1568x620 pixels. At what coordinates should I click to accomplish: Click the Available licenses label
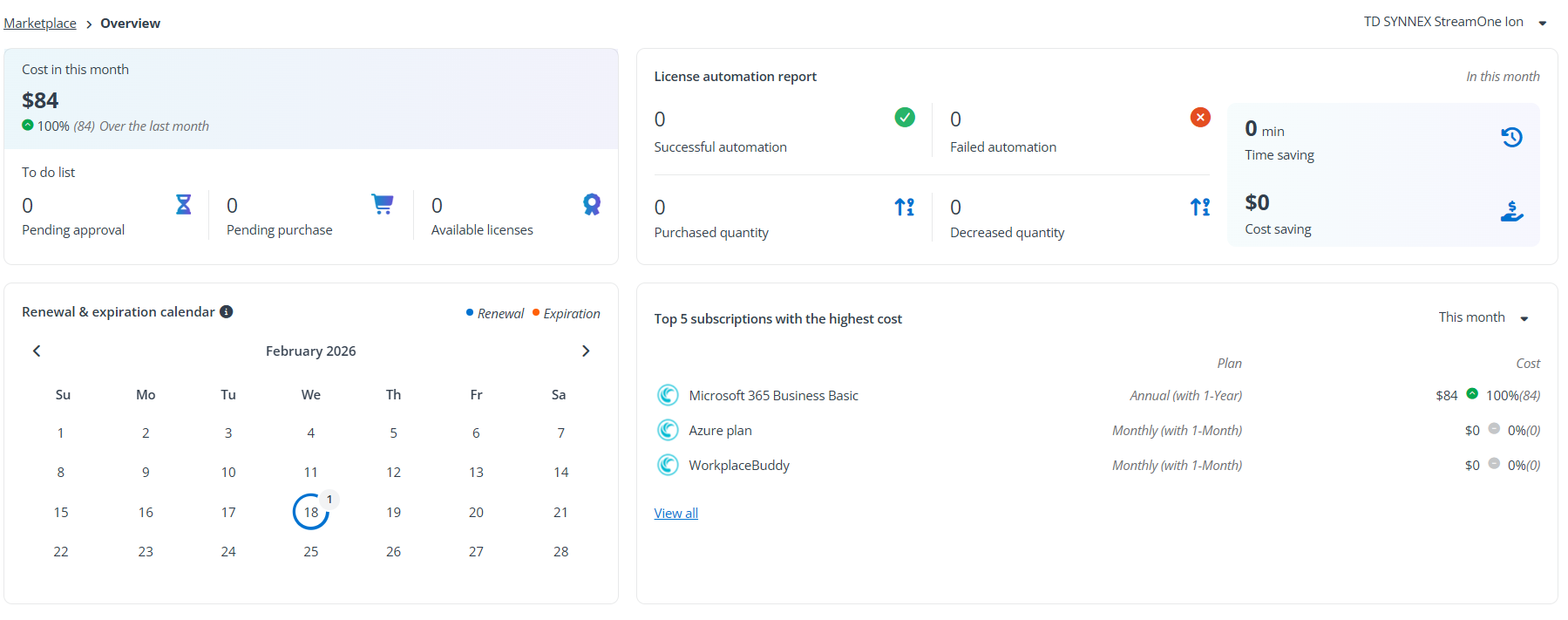click(482, 229)
